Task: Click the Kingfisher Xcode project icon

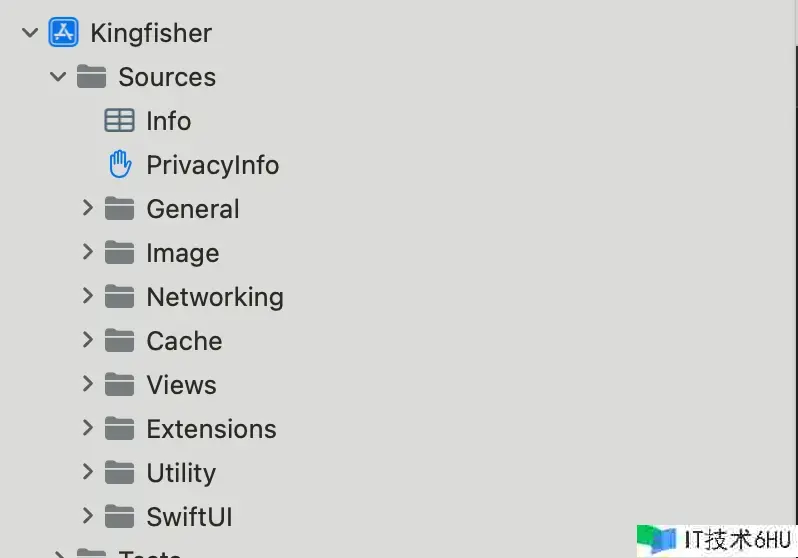Action: tap(63, 33)
